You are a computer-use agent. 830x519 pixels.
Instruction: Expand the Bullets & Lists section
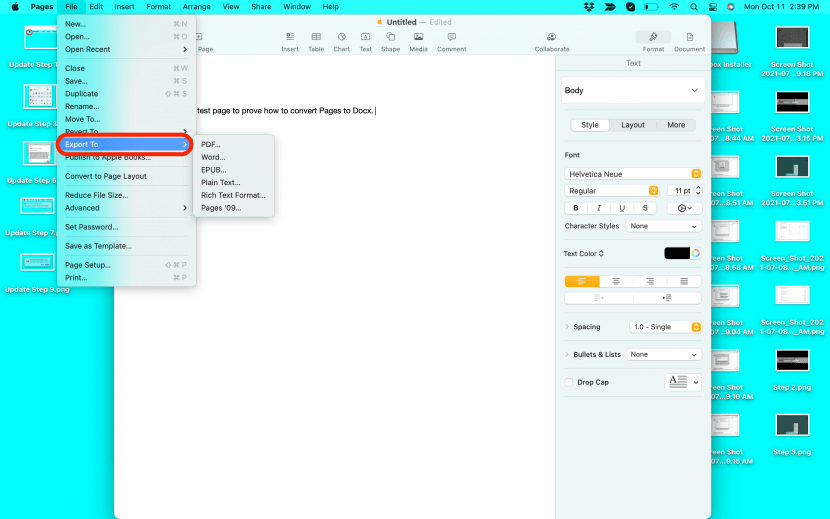[x=567, y=354]
